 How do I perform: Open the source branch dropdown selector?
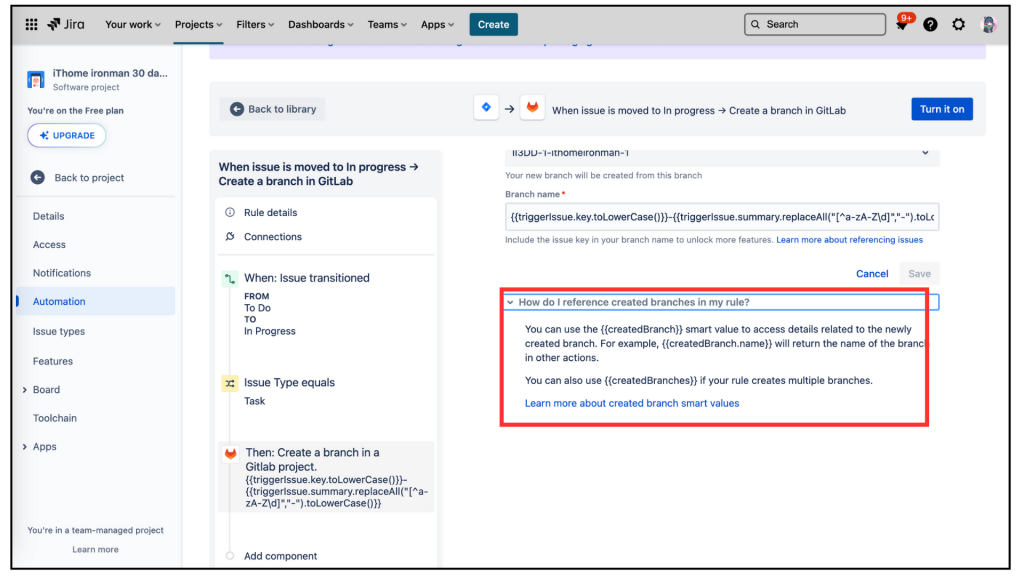click(722, 155)
